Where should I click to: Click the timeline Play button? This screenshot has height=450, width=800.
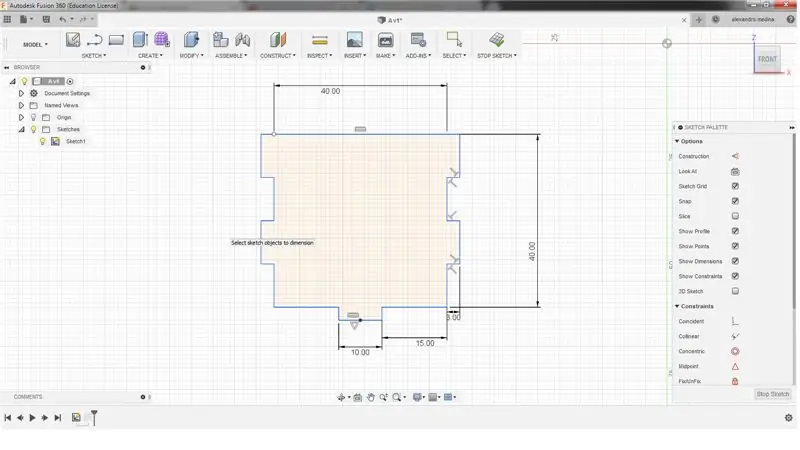(32, 418)
